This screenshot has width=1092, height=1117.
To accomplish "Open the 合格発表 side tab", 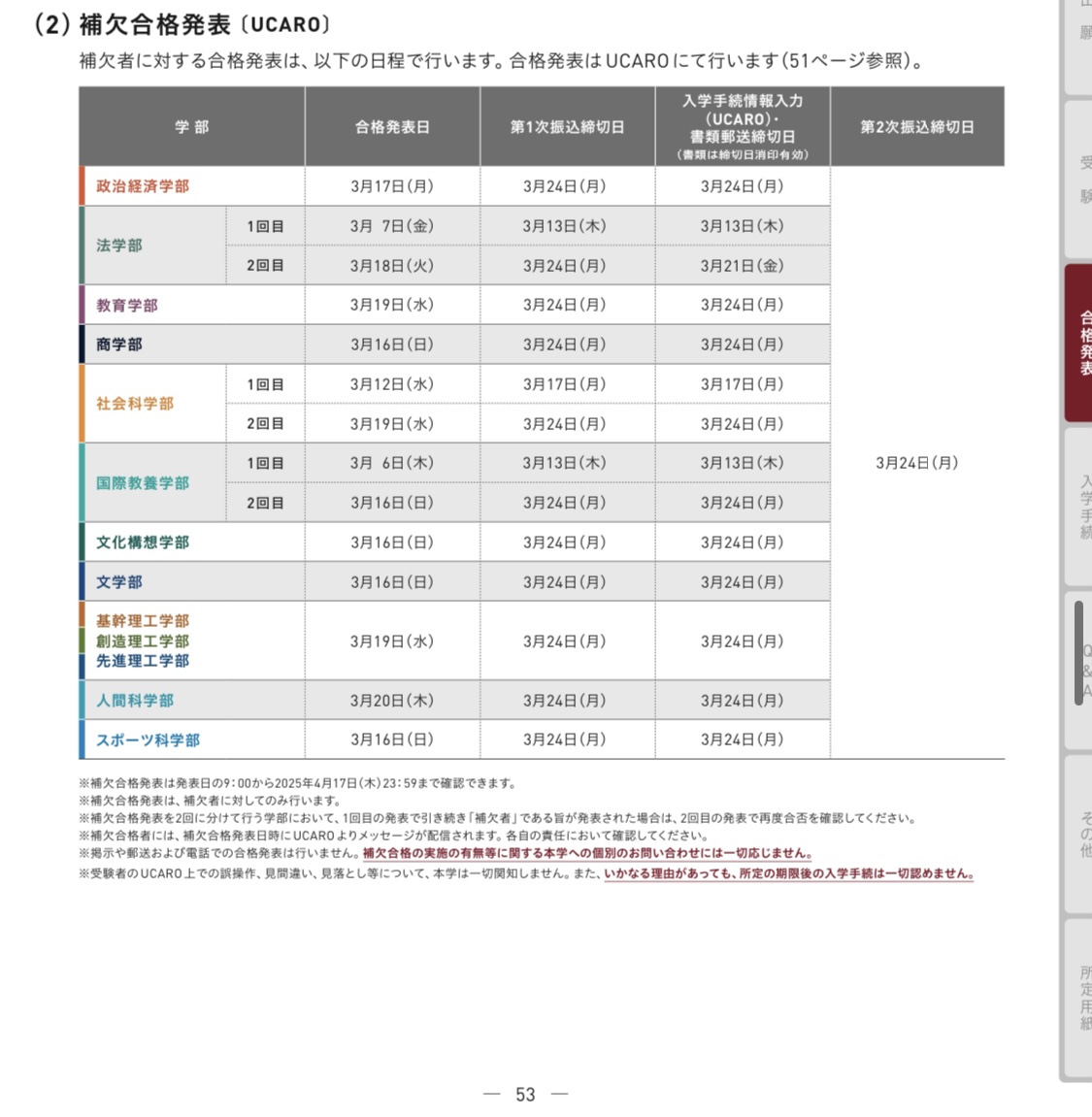I will click(x=1081, y=343).
